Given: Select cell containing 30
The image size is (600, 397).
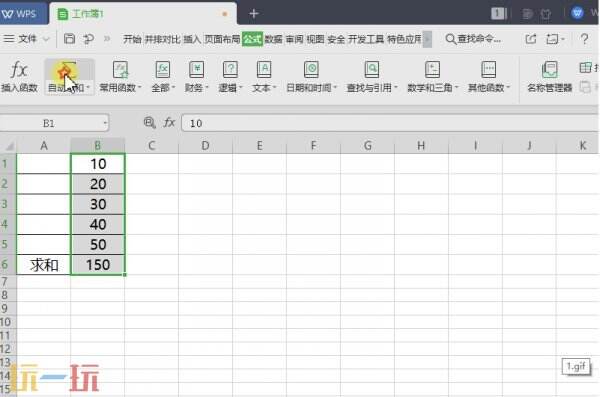Looking at the screenshot, I should (98, 204).
